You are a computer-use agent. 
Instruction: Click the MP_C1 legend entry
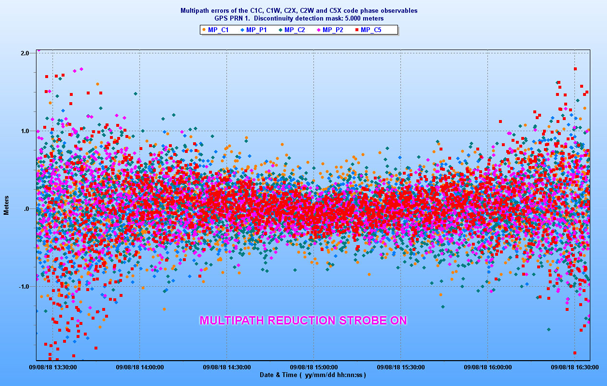pyautogui.click(x=216, y=30)
